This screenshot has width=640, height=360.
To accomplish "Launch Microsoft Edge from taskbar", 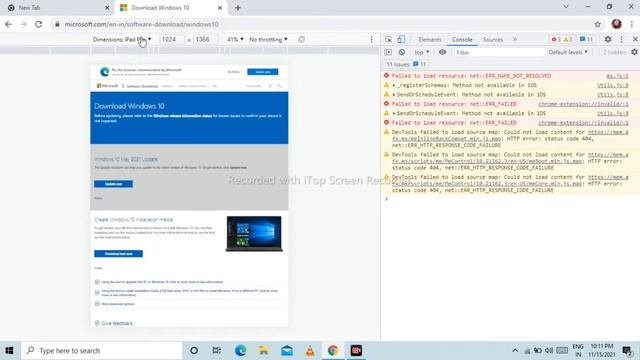I will pos(240,351).
